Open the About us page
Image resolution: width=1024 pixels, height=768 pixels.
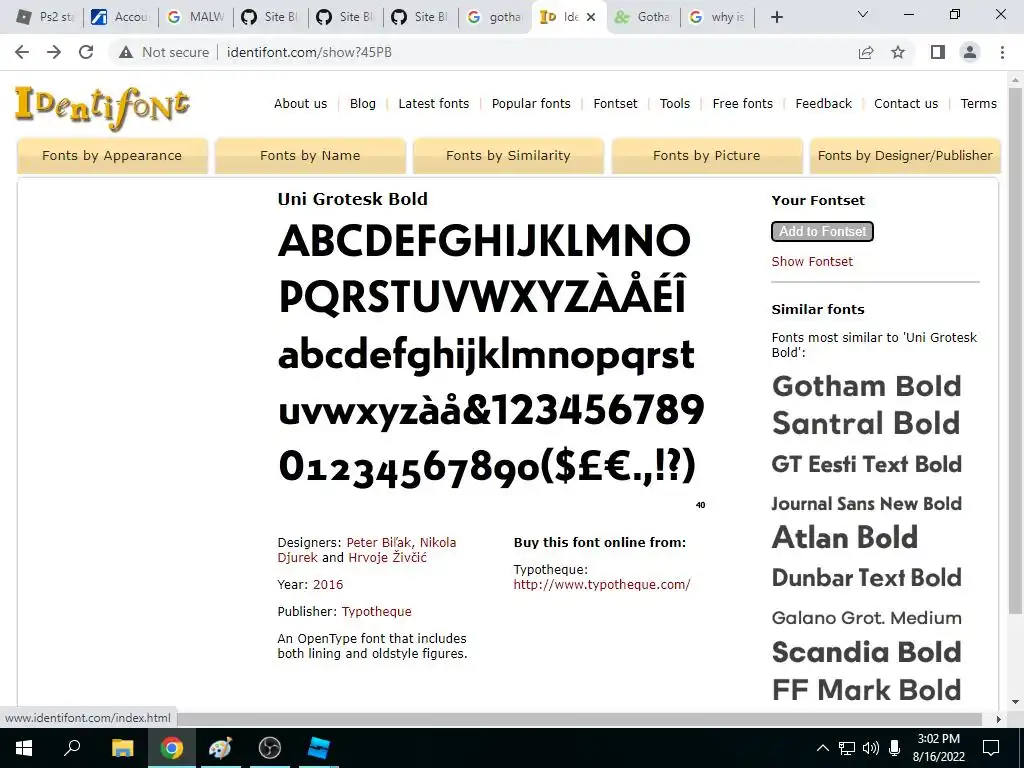coord(300,103)
